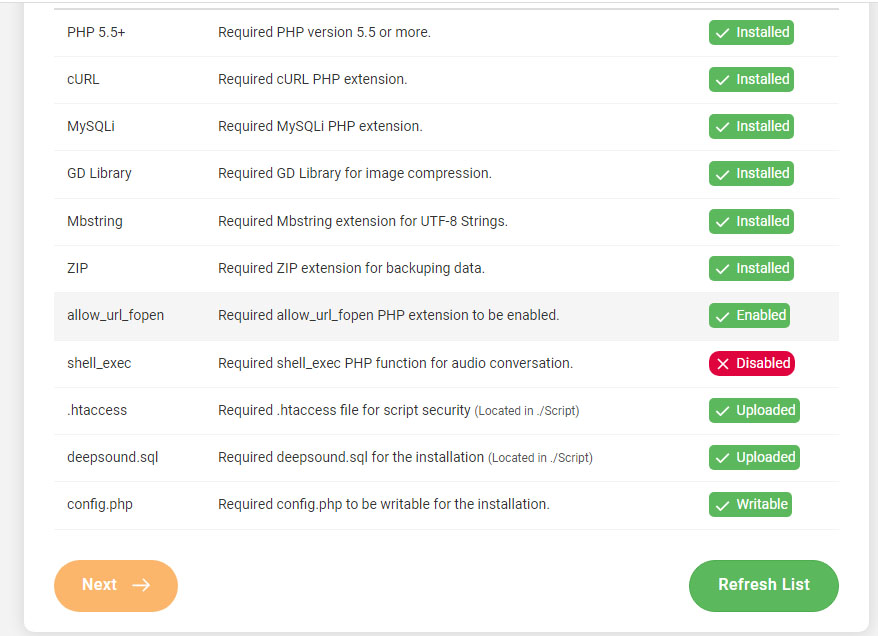Image resolution: width=878 pixels, height=636 pixels.
Task: Click the red shell_exec Disabled badge
Action: point(751,363)
